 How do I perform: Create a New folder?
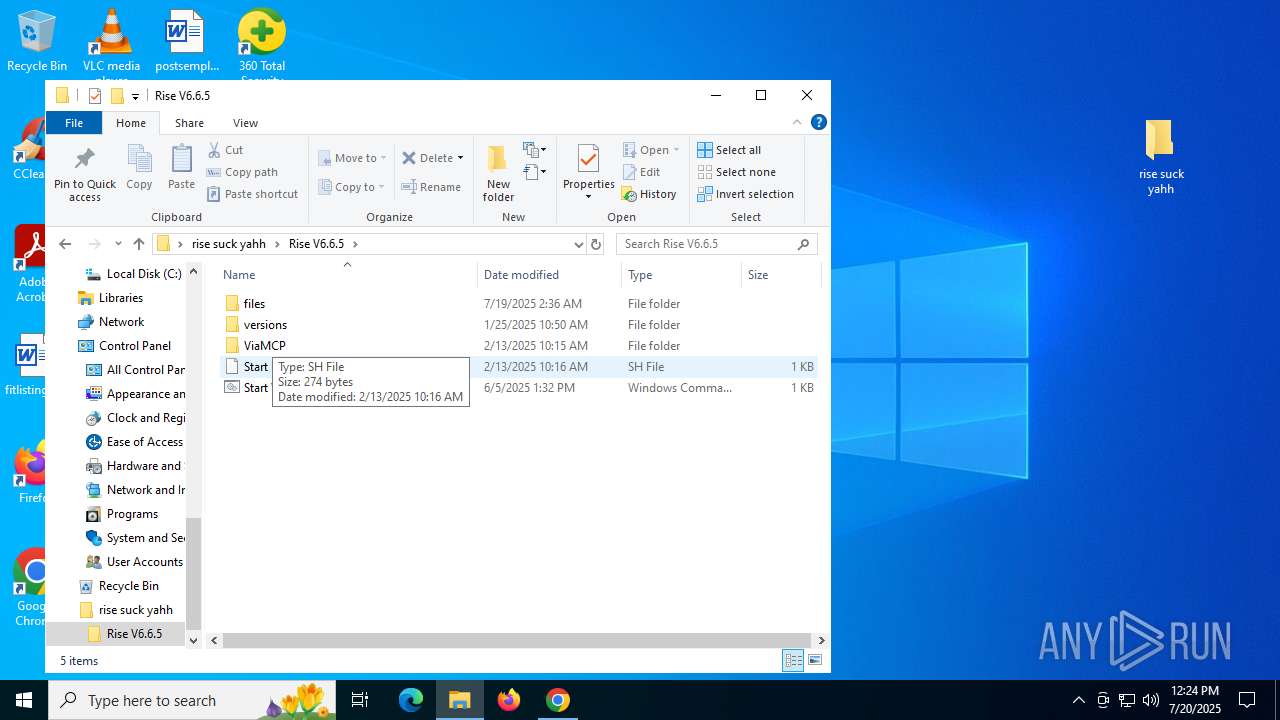pos(498,173)
